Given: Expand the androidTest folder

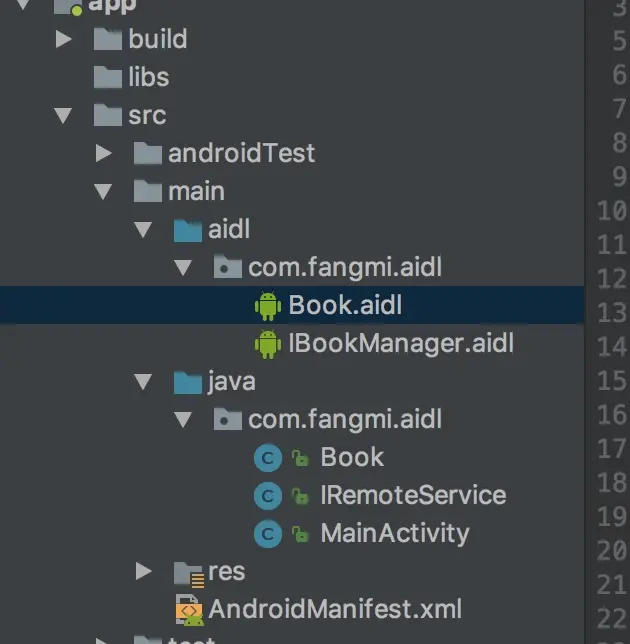Looking at the screenshot, I should pyautogui.click(x=104, y=154).
